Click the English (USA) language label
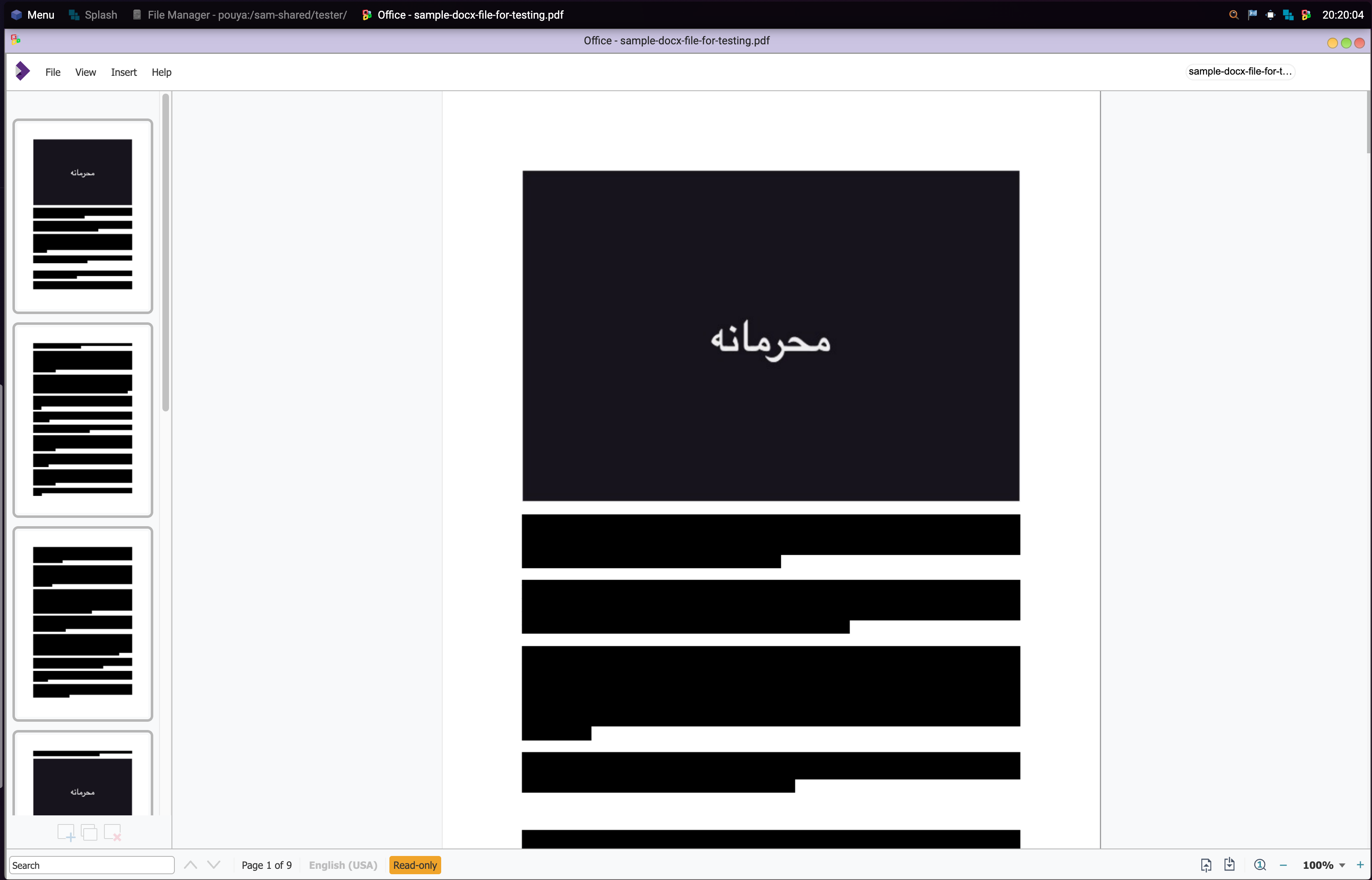 [x=343, y=865]
